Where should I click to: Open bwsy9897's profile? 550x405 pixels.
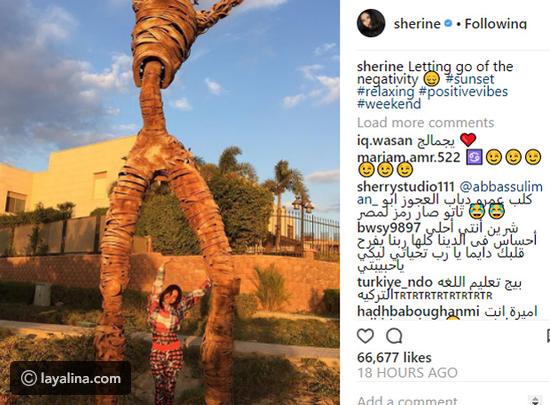389,228
